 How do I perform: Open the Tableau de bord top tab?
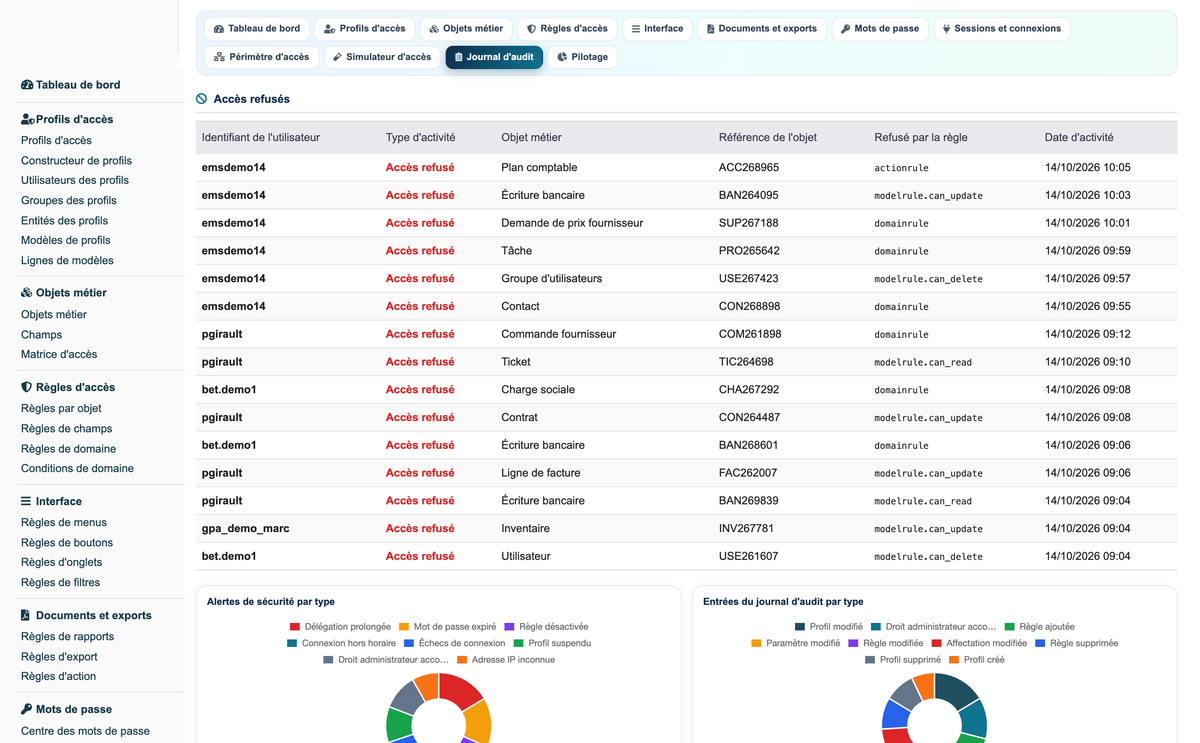coord(257,29)
